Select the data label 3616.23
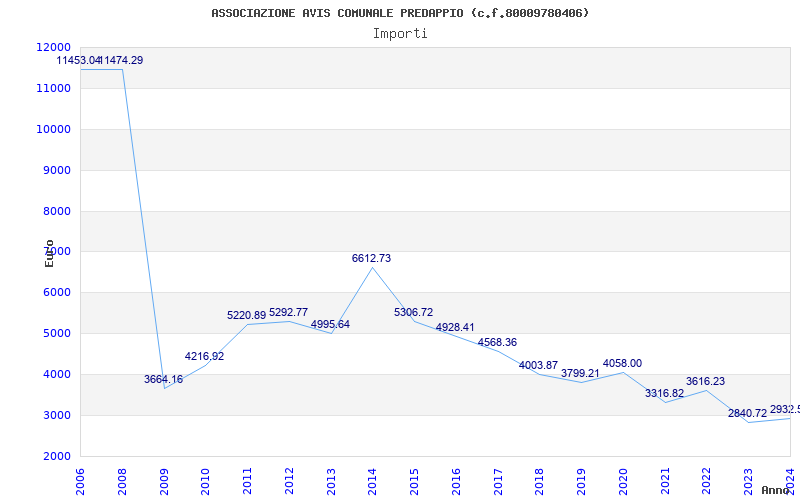Viewport: 800px width, 500px height. (x=705, y=381)
